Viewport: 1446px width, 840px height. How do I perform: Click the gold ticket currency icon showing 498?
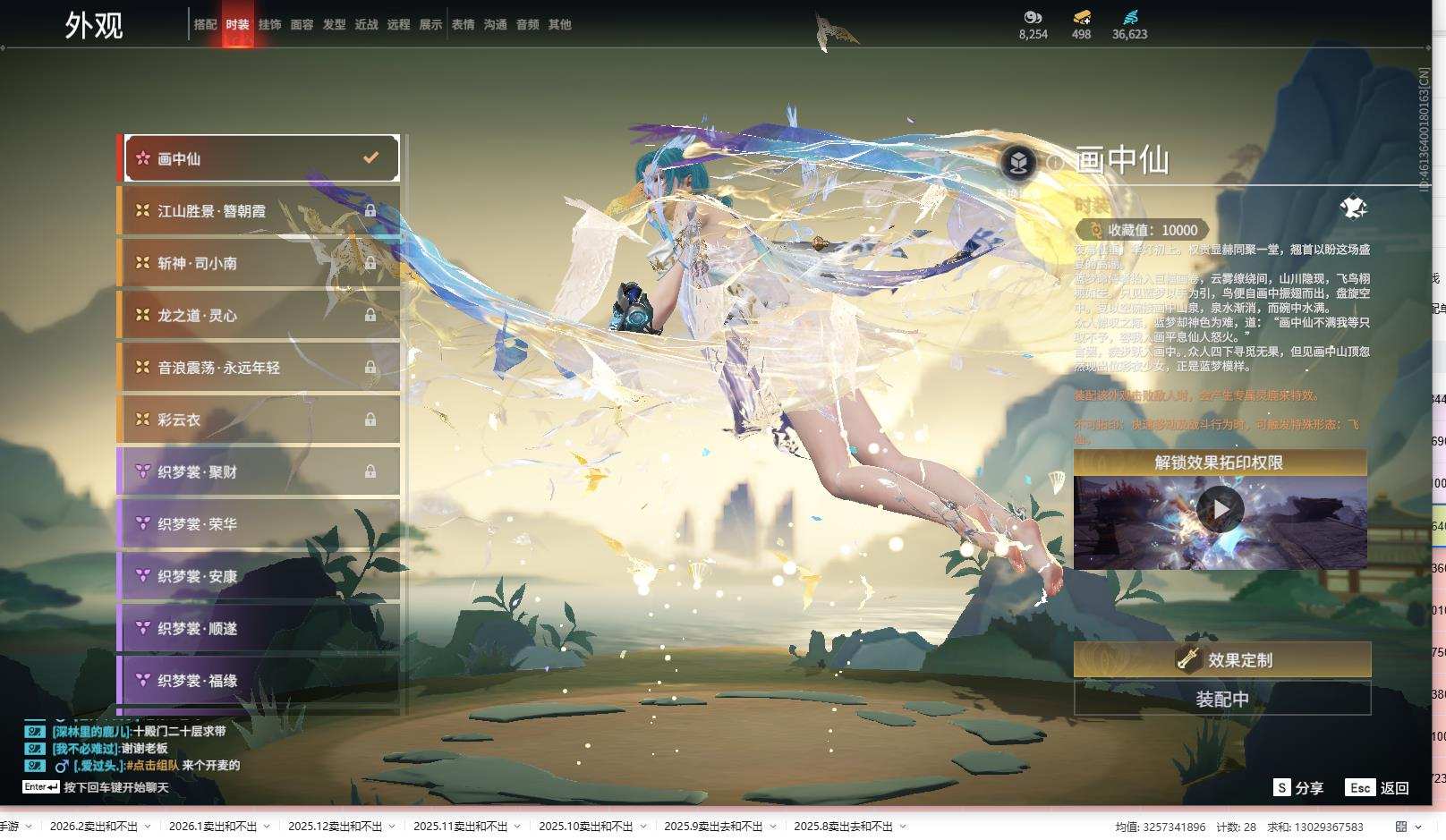(1081, 17)
